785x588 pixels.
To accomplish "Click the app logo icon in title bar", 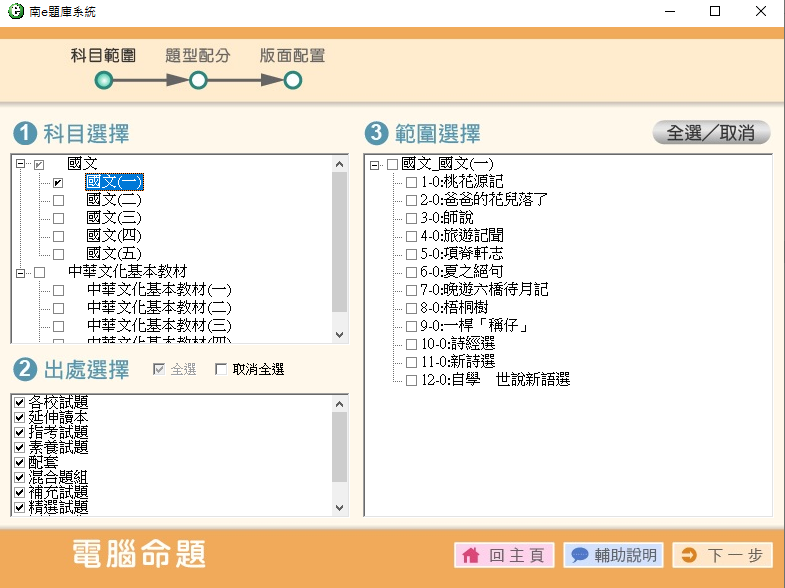I will pyautogui.click(x=14, y=12).
